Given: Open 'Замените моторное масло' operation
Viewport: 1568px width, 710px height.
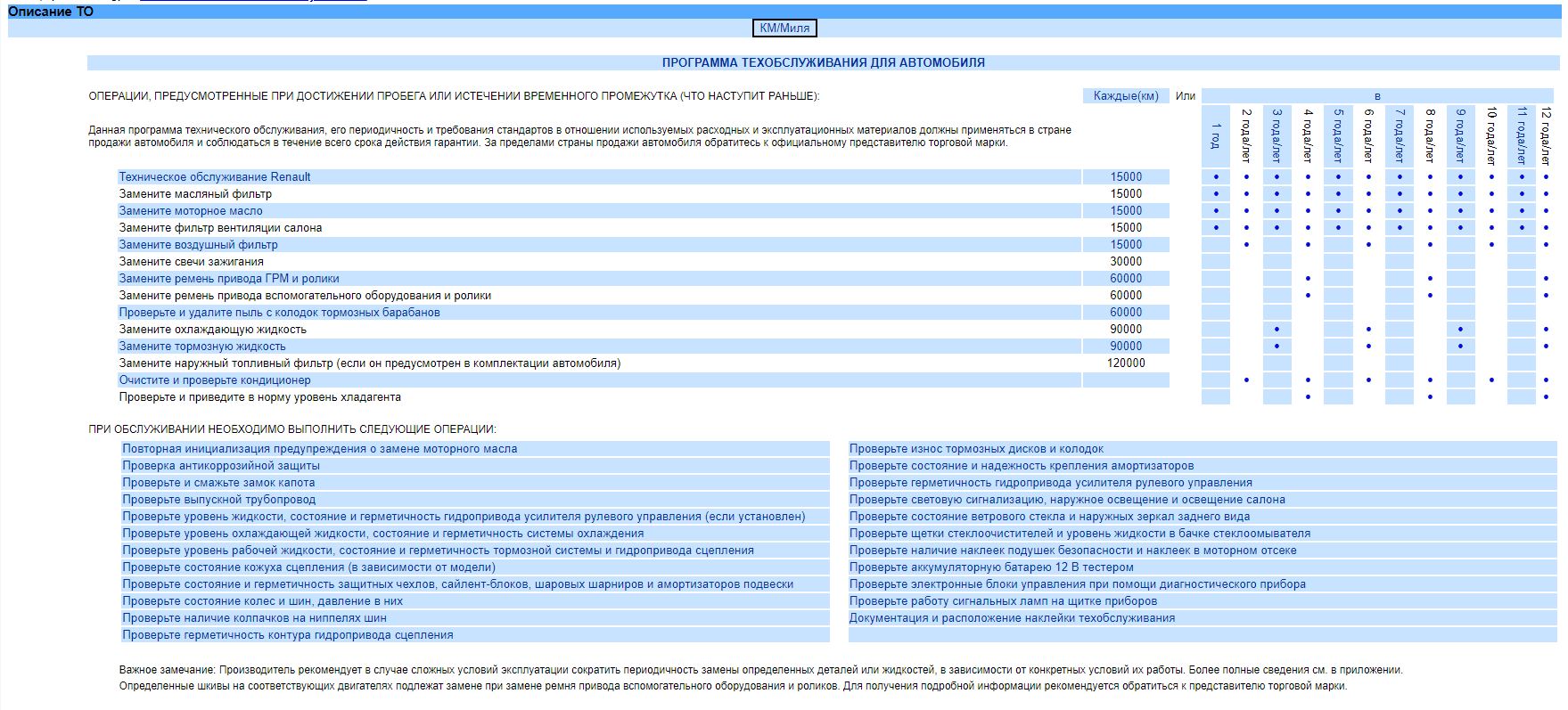Looking at the screenshot, I should (x=191, y=211).
